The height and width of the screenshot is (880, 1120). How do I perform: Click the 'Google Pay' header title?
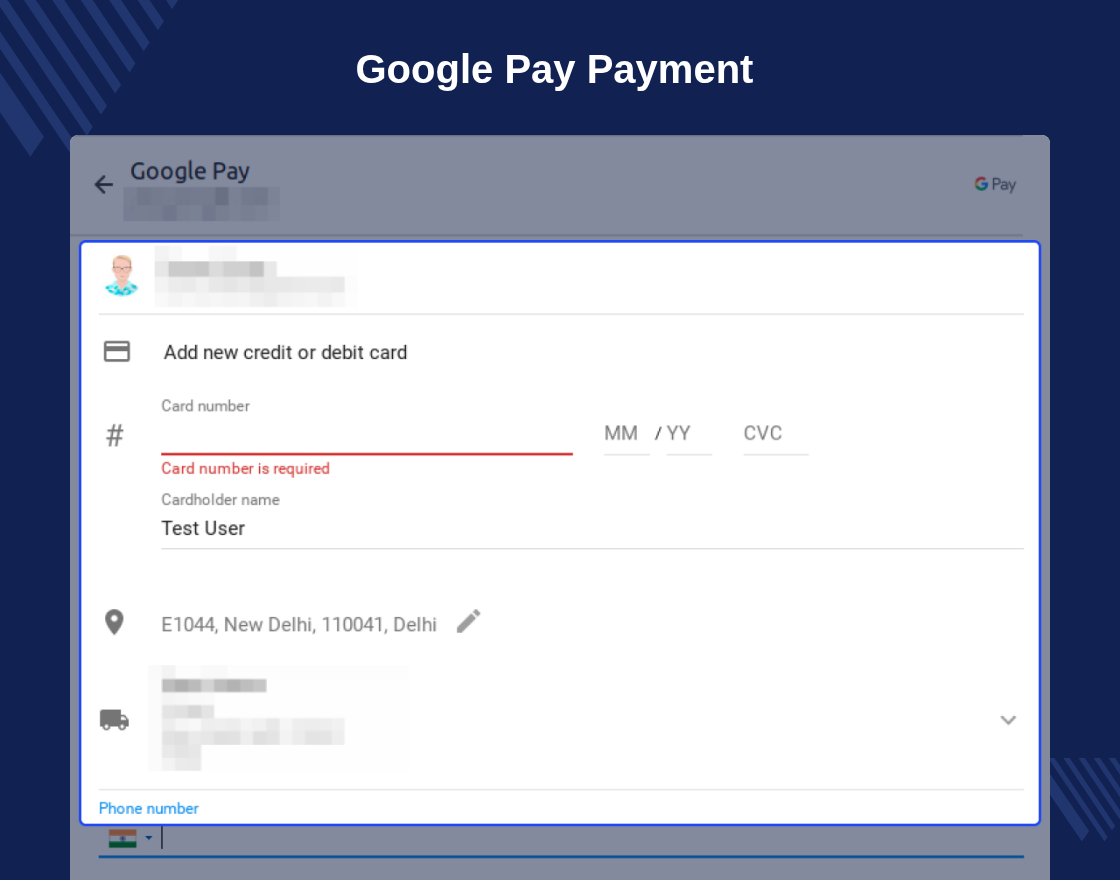click(x=190, y=171)
